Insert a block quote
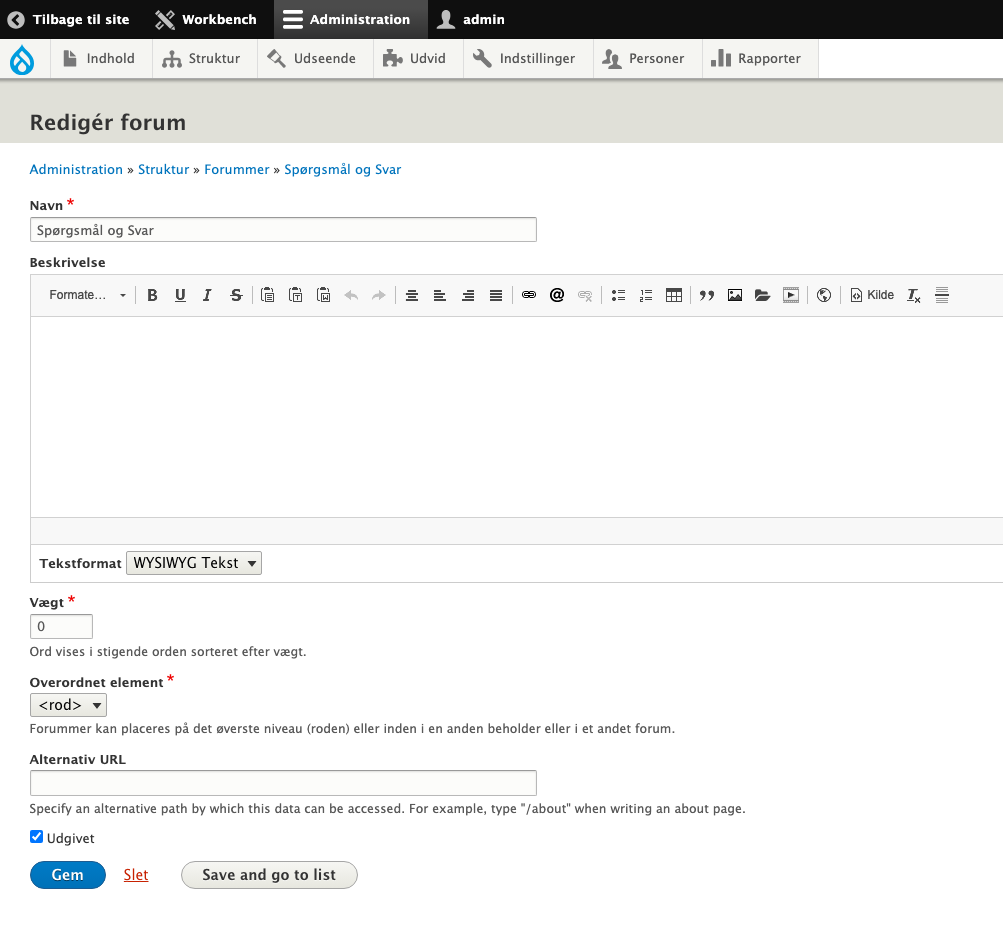 click(x=707, y=295)
